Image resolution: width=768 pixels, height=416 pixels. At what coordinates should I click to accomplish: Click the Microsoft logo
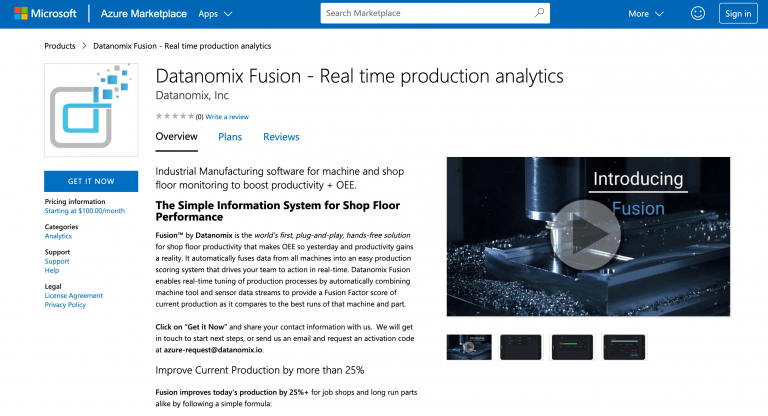tap(46, 13)
